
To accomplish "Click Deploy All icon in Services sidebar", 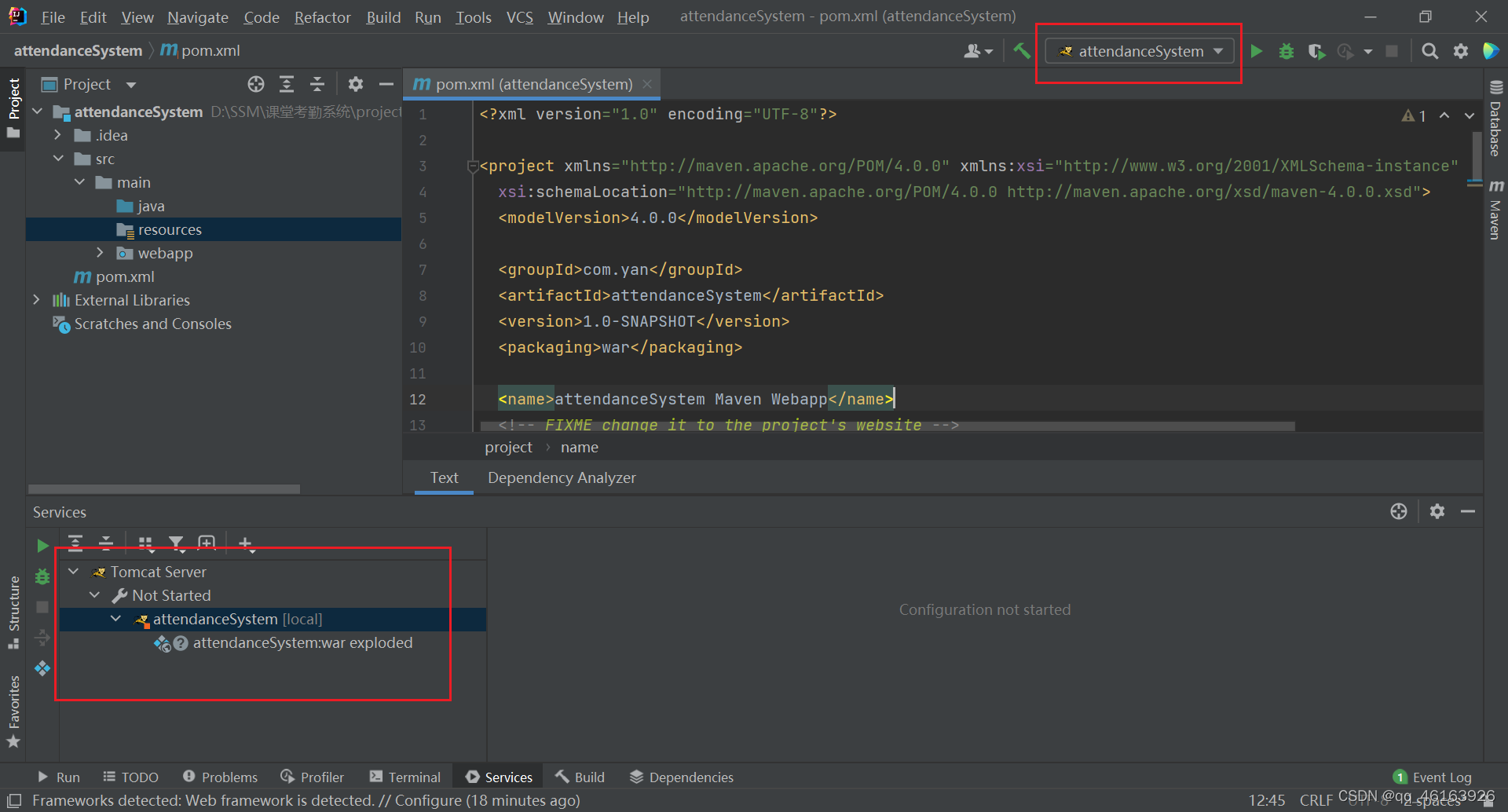I will point(42,668).
